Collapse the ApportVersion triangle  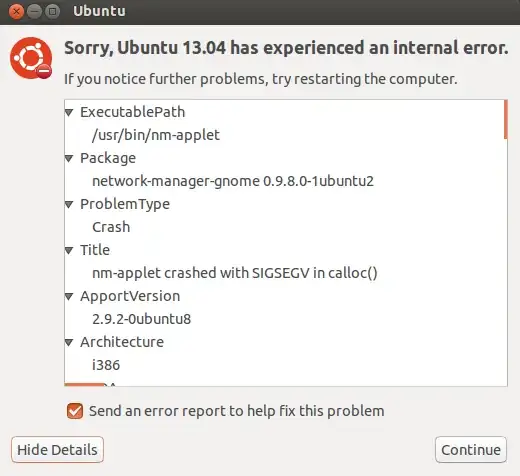(69, 296)
